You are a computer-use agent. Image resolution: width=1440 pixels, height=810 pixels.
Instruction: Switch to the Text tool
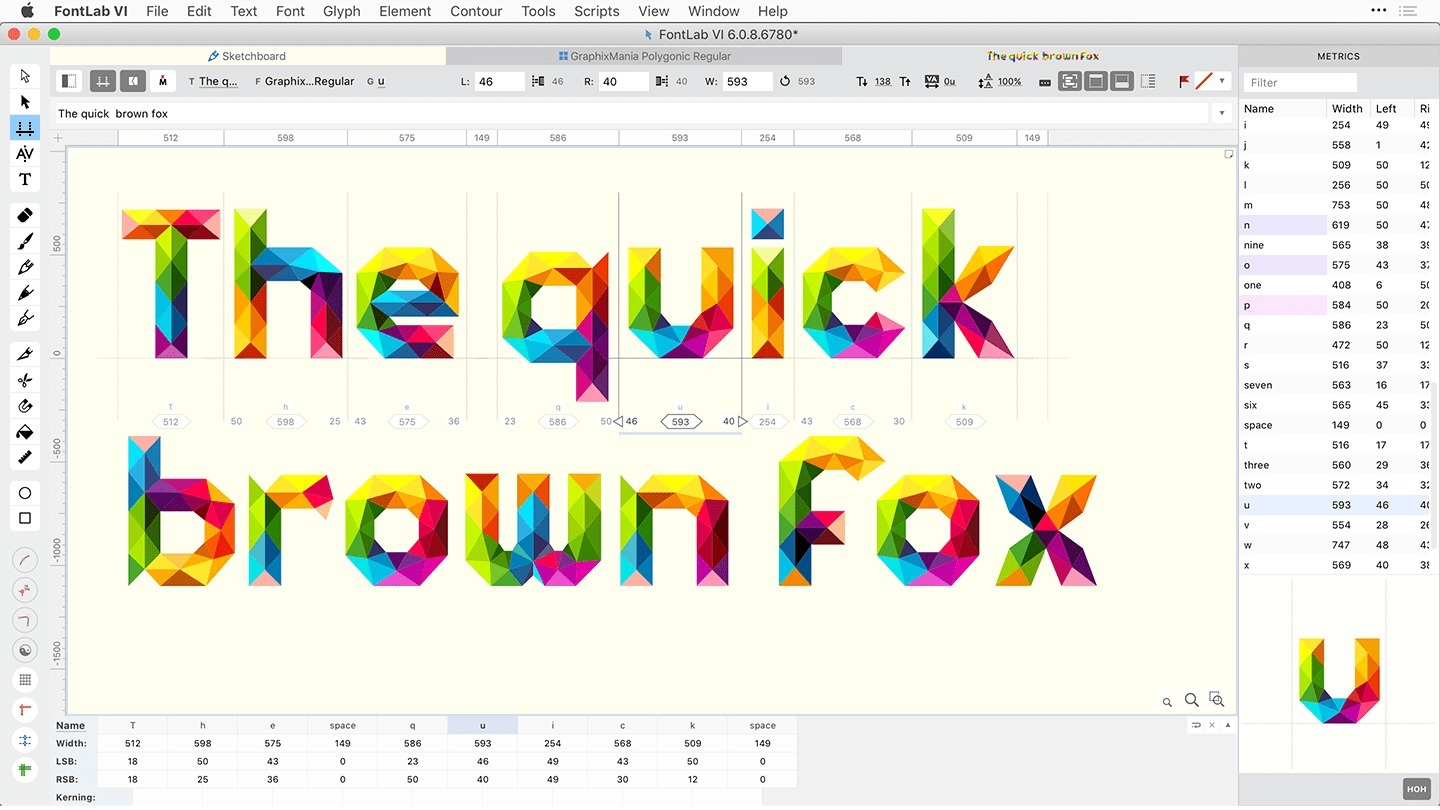pyautogui.click(x=25, y=179)
